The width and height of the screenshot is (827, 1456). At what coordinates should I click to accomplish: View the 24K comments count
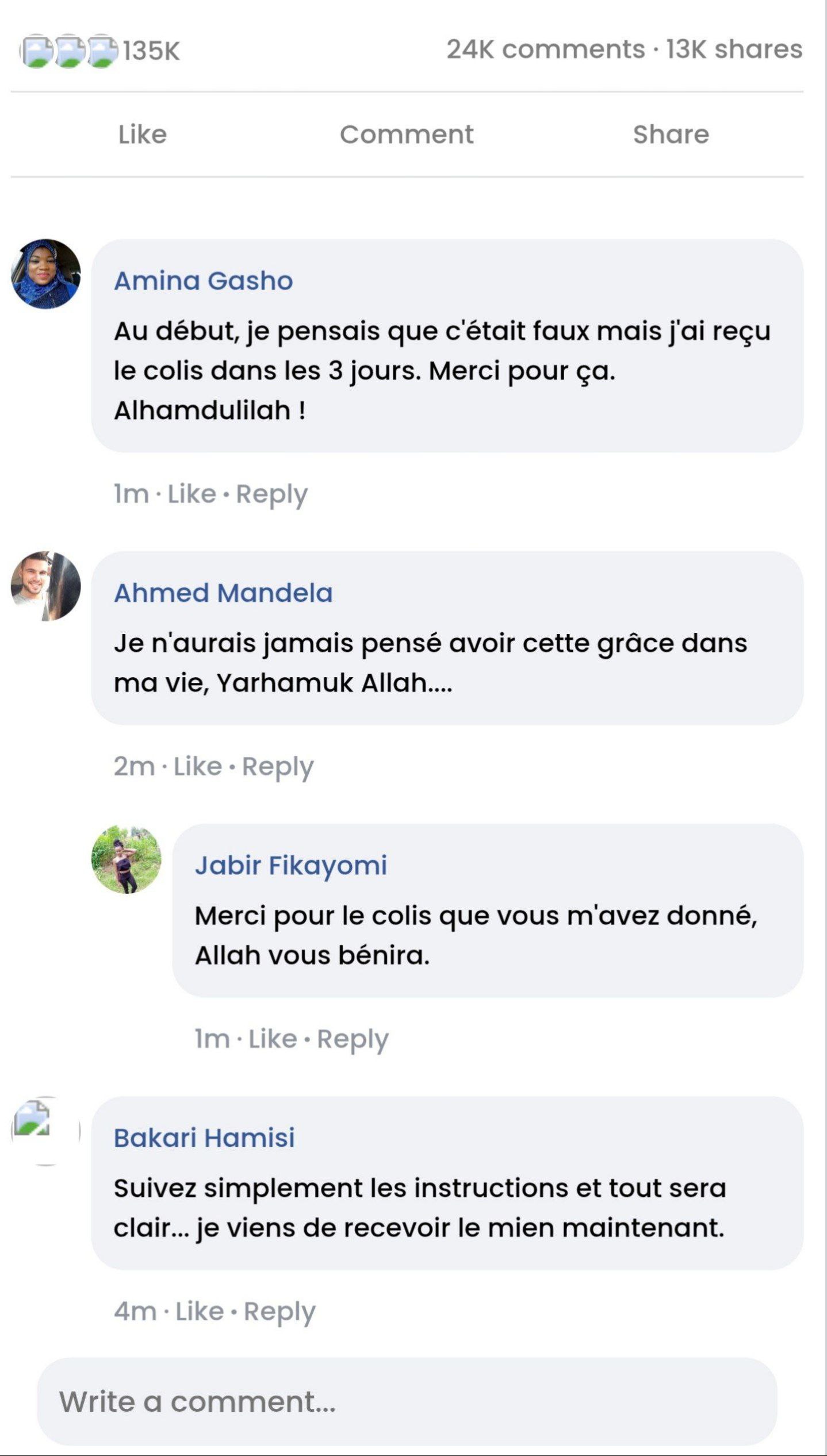[x=545, y=49]
